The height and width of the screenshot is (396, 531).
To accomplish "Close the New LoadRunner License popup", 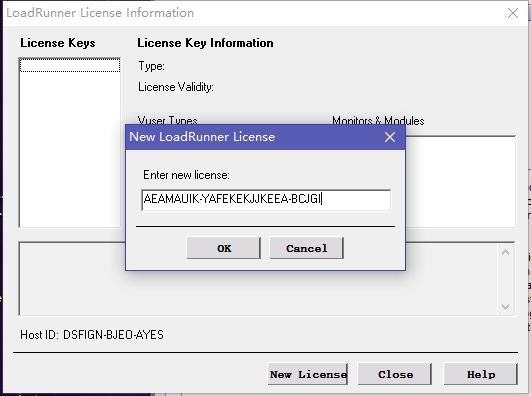I will pos(390,137).
